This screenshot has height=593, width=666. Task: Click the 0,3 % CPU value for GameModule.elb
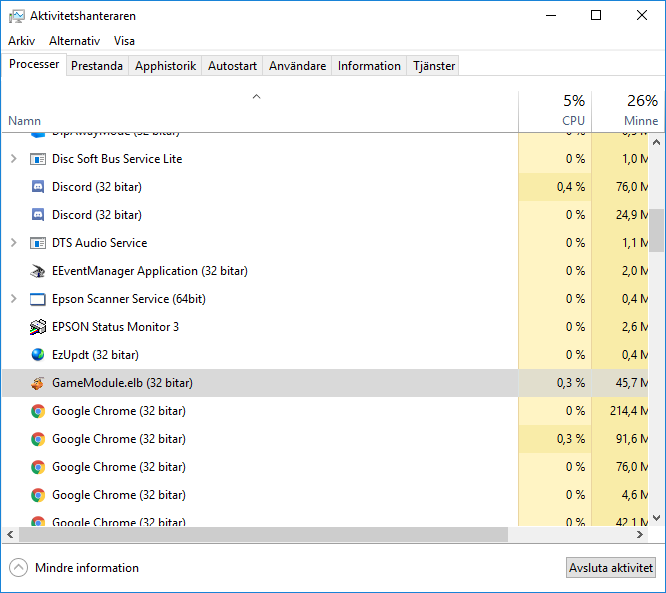[571, 383]
